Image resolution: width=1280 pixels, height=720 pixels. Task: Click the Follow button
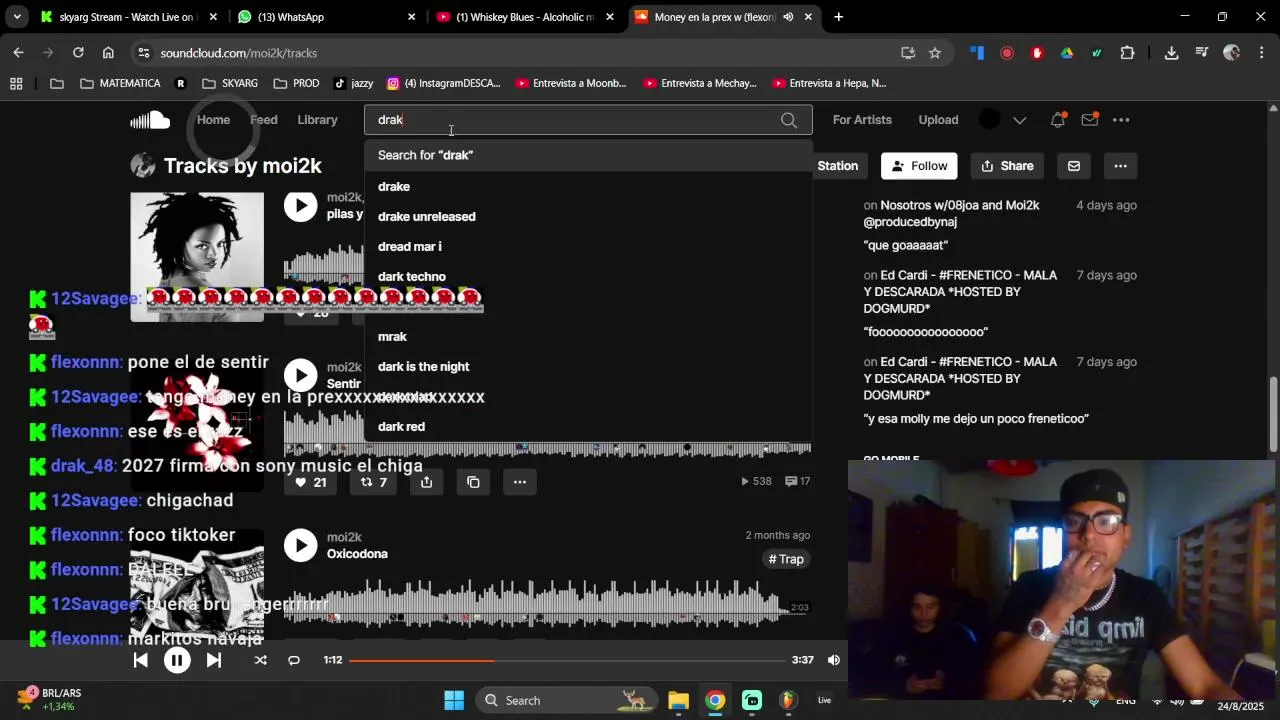[x=919, y=166]
